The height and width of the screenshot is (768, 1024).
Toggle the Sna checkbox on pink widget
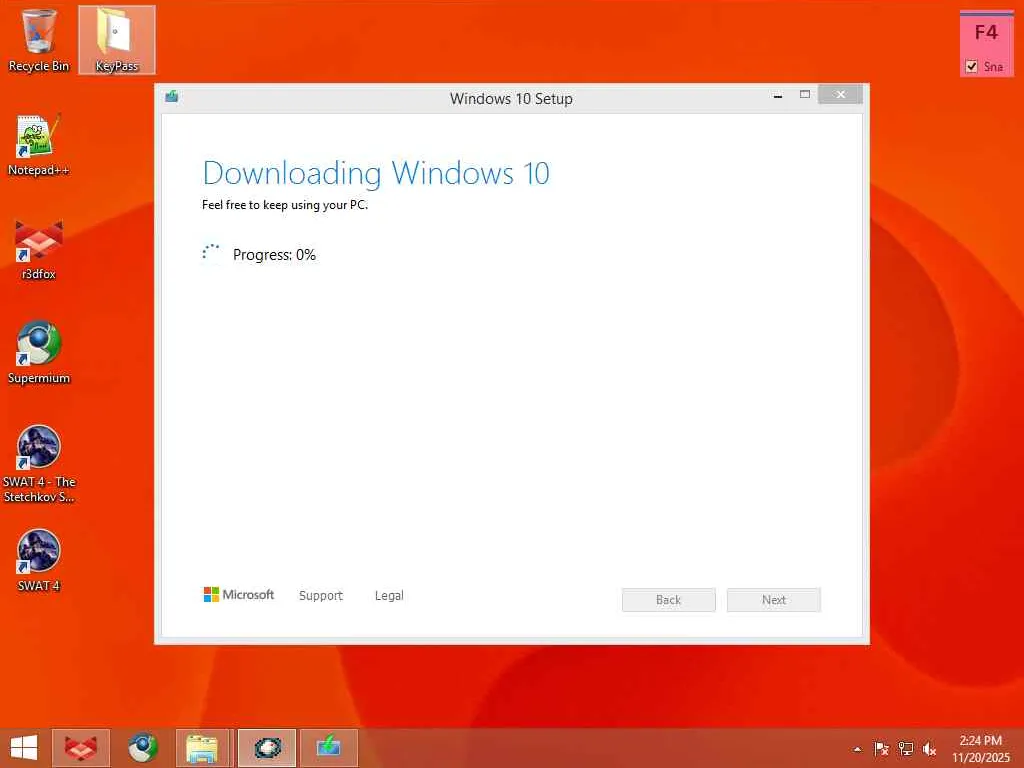[x=971, y=67]
